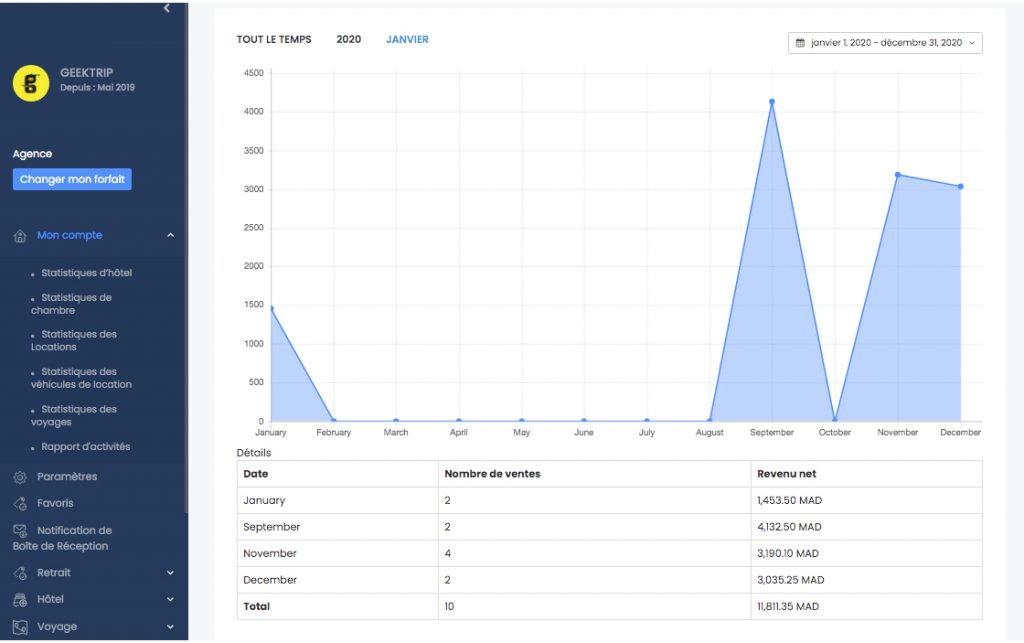Click the September peak data point
1024x643 pixels.
click(772, 102)
